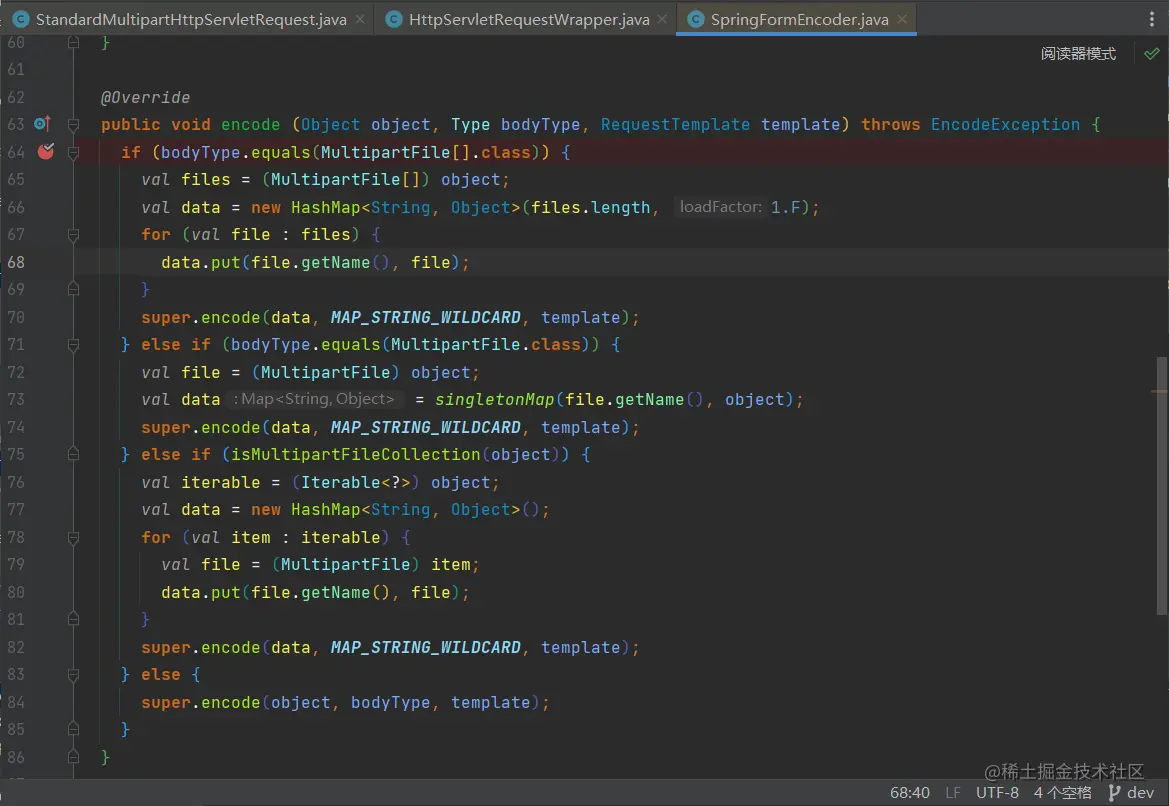Toggle the breakpoint on line 64

[45, 151]
